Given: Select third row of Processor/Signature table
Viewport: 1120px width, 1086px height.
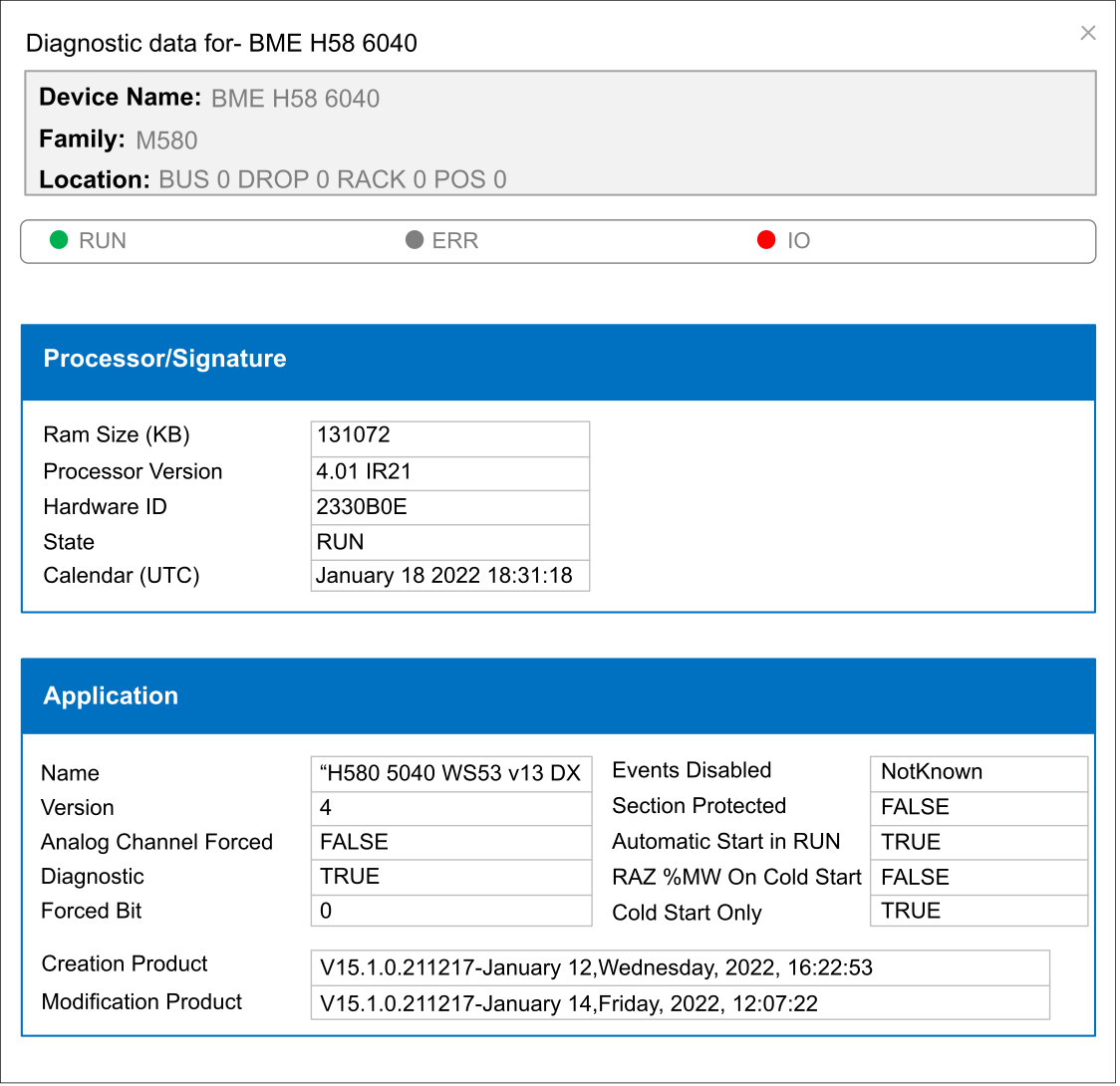Looking at the screenshot, I should 450,508.
